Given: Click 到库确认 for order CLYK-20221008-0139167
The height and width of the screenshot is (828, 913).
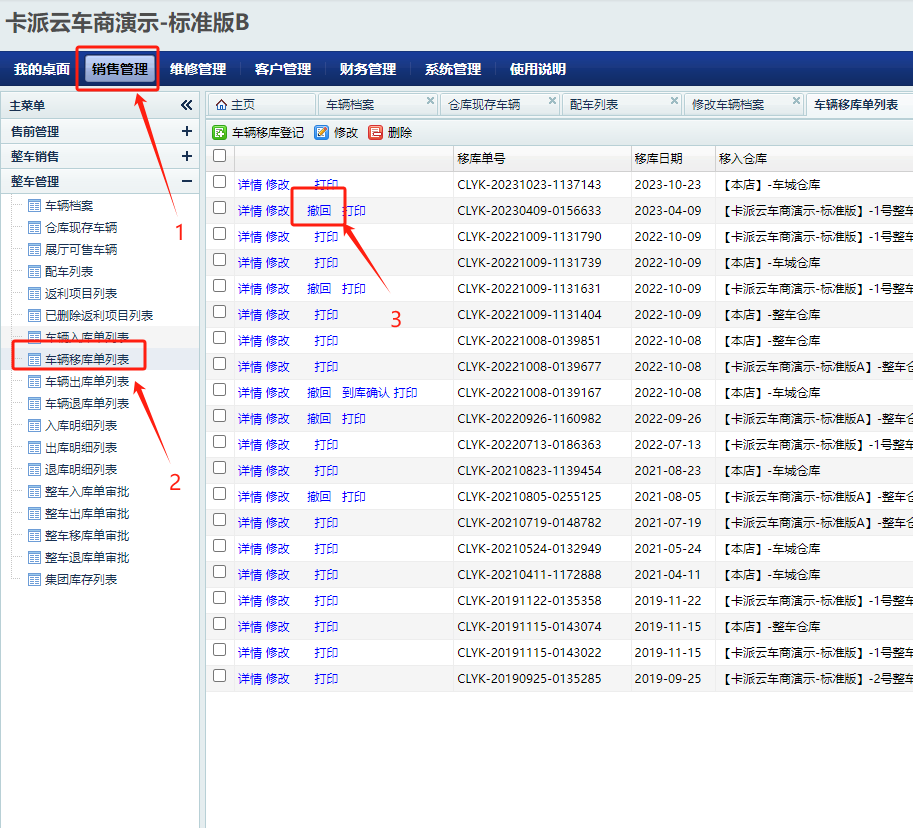Looking at the screenshot, I should (365, 393).
